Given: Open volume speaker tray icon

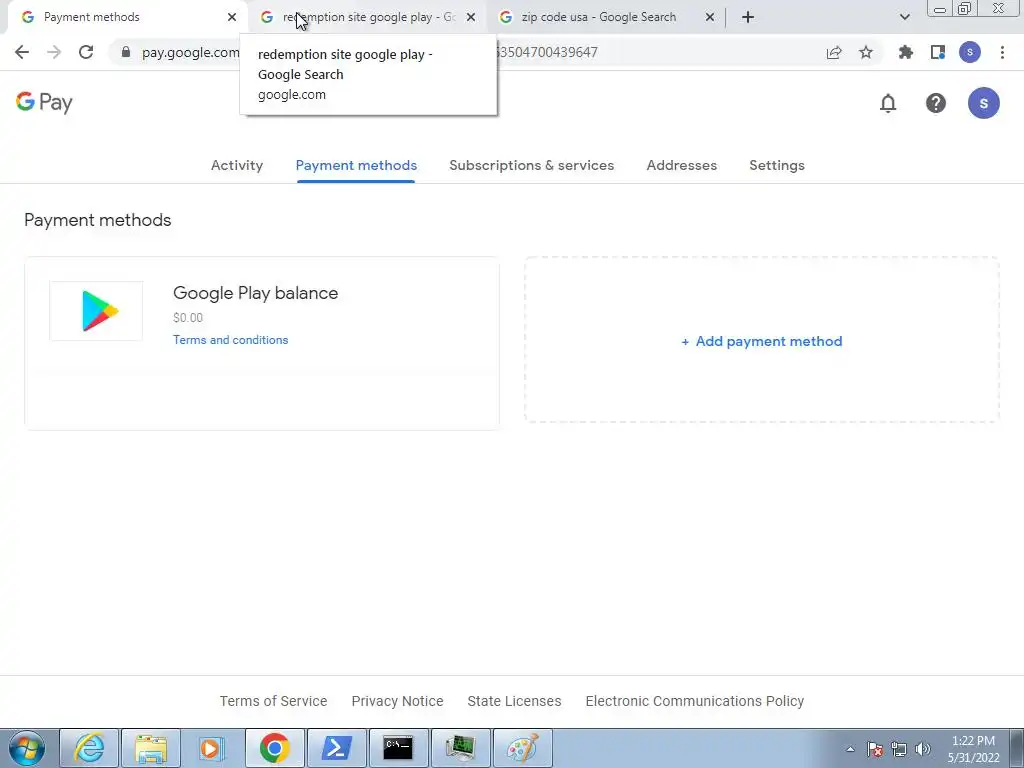Looking at the screenshot, I should coord(923,749).
